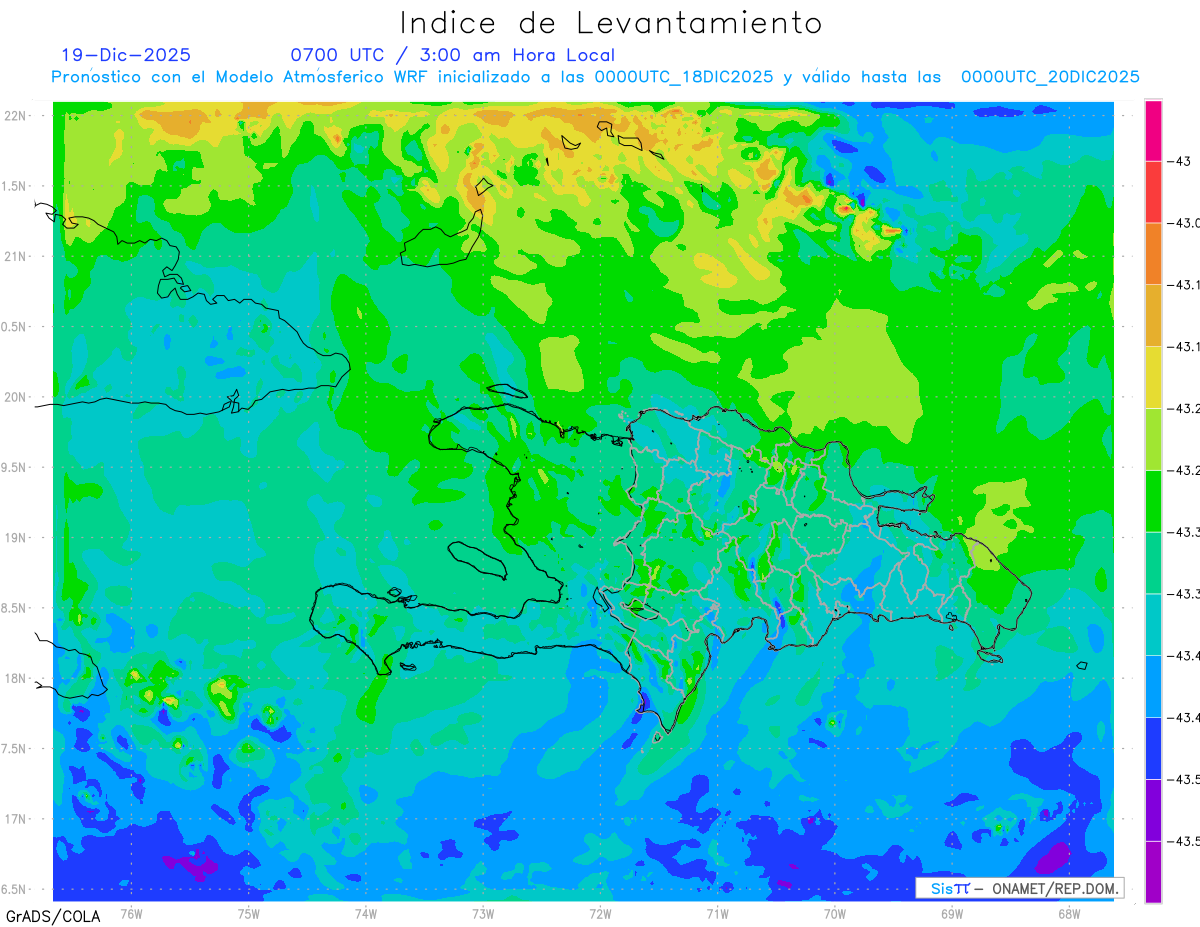Click the '-43.0' legend value
The image size is (1200, 927).
(x=1186, y=223)
